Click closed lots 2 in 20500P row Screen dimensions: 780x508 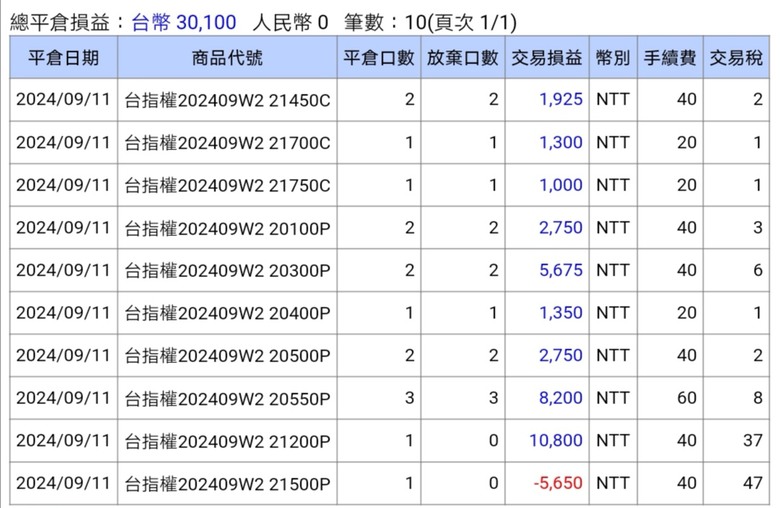click(409, 355)
